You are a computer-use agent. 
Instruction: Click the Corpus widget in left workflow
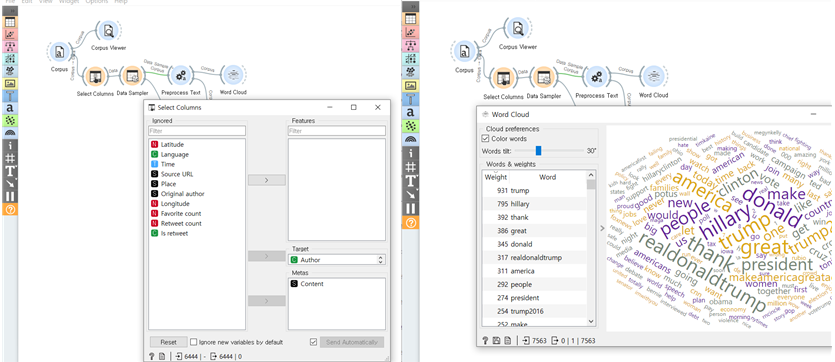59,52
